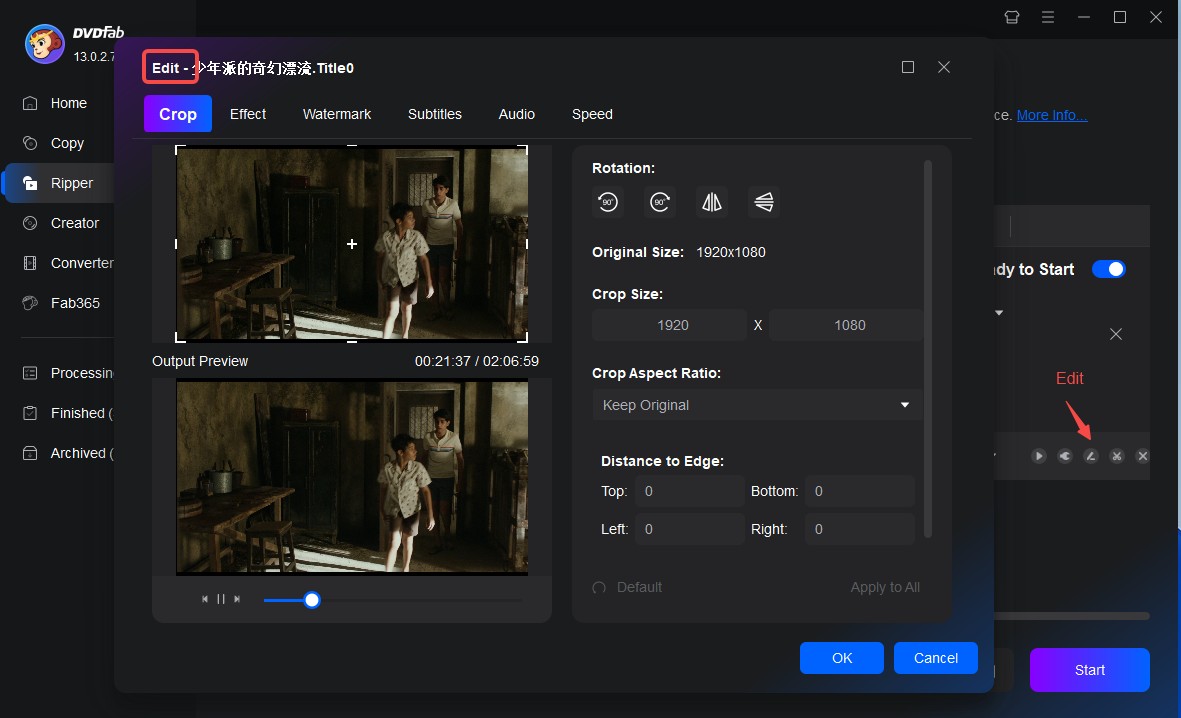1181x718 pixels.
Task: Pause the preview playback
Action: click(x=221, y=598)
